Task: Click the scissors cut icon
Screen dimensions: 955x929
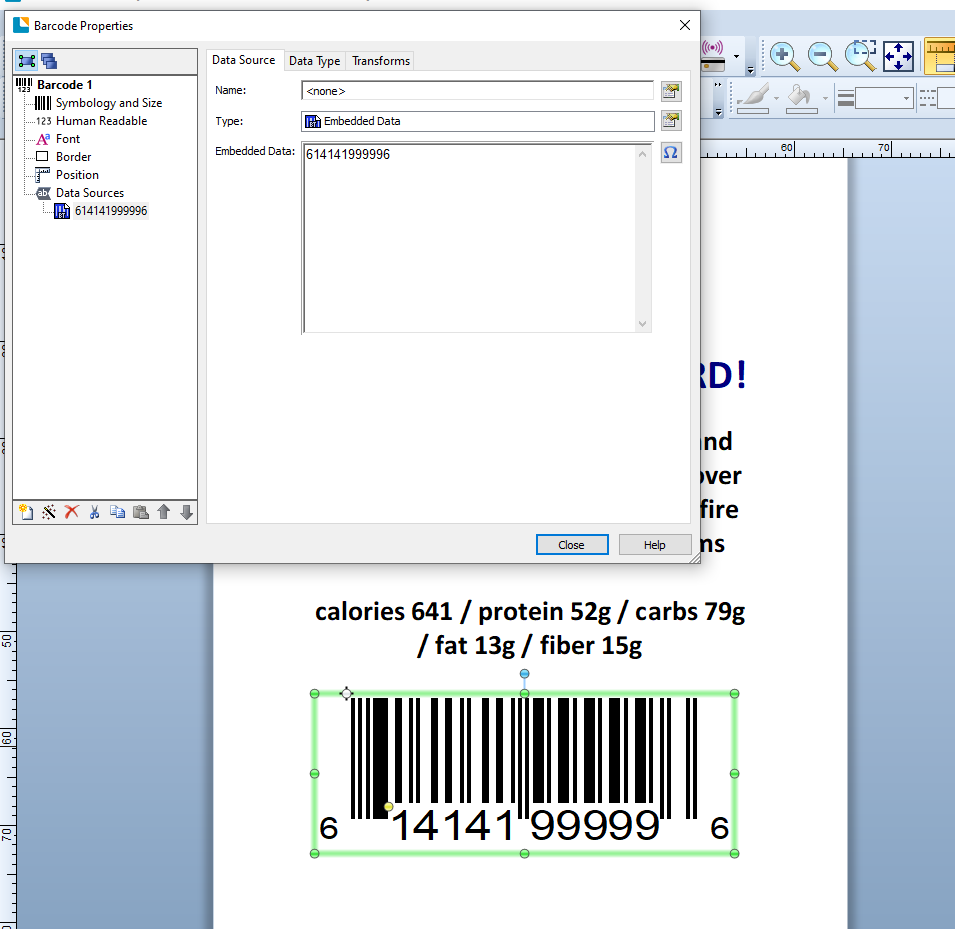Action: click(94, 512)
